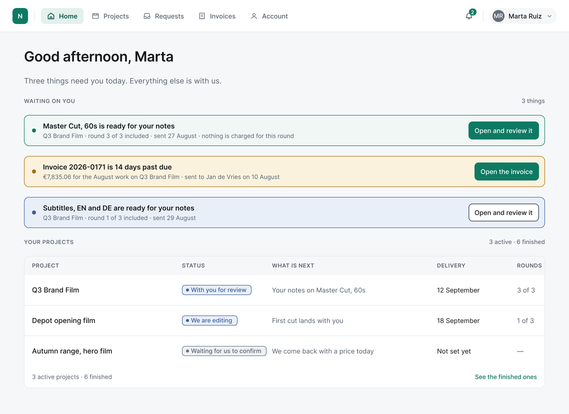Screen dimensions: 569x414
Task: Go to the Home tab
Action: pos(62,16)
